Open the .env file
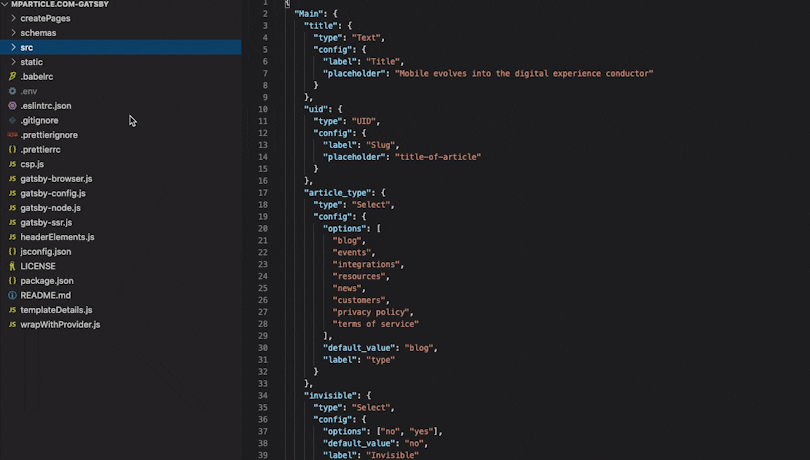 coord(29,91)
